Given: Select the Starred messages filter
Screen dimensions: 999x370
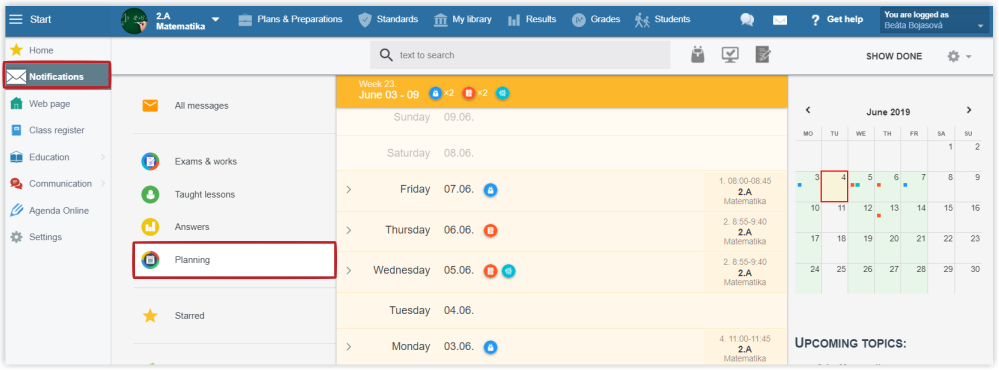Looking at the screenshot, I should (189, 316).
